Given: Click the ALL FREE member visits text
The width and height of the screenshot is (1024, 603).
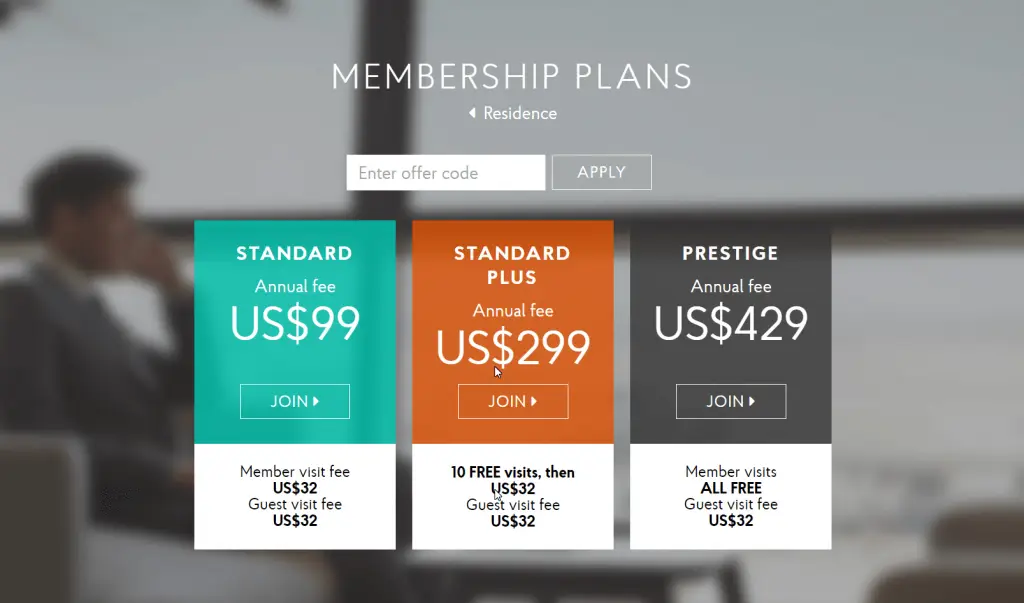Looking at the screenshot, I should [x=730, y=488].
